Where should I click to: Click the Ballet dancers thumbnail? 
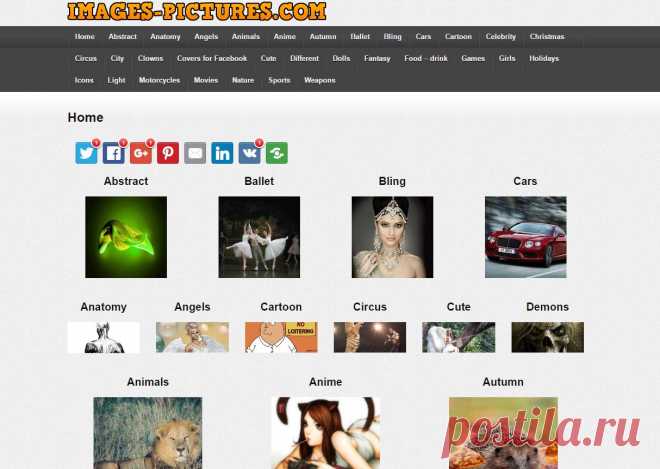tap(259, 237)
